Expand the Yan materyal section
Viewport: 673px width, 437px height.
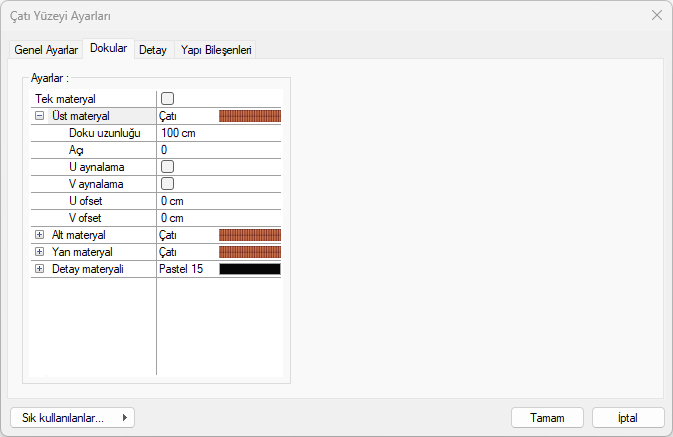click(x=39, y=252)
